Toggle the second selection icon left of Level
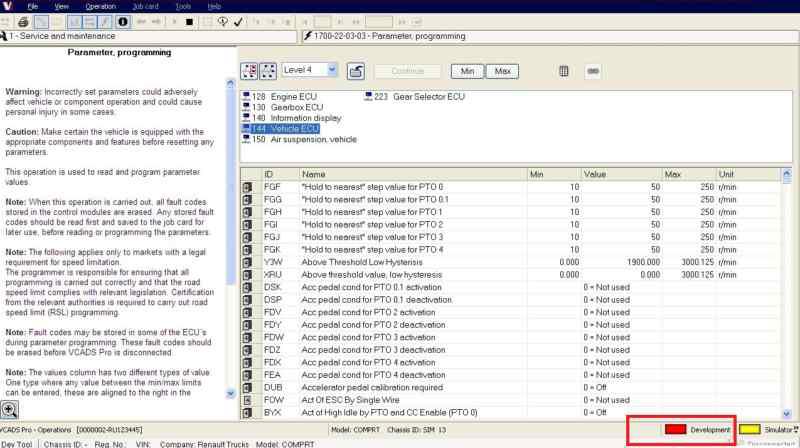This screenshot has height=448, width=800. pos(268,71)
